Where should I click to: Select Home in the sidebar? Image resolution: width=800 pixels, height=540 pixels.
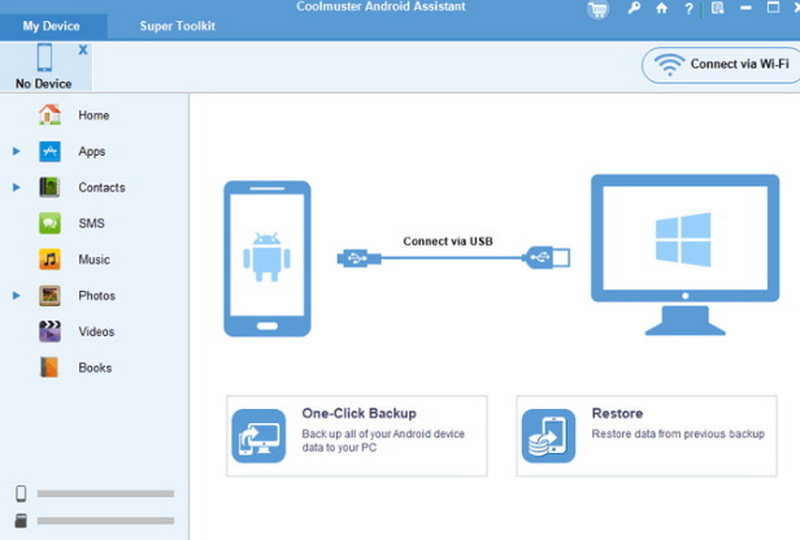(94, 115)
